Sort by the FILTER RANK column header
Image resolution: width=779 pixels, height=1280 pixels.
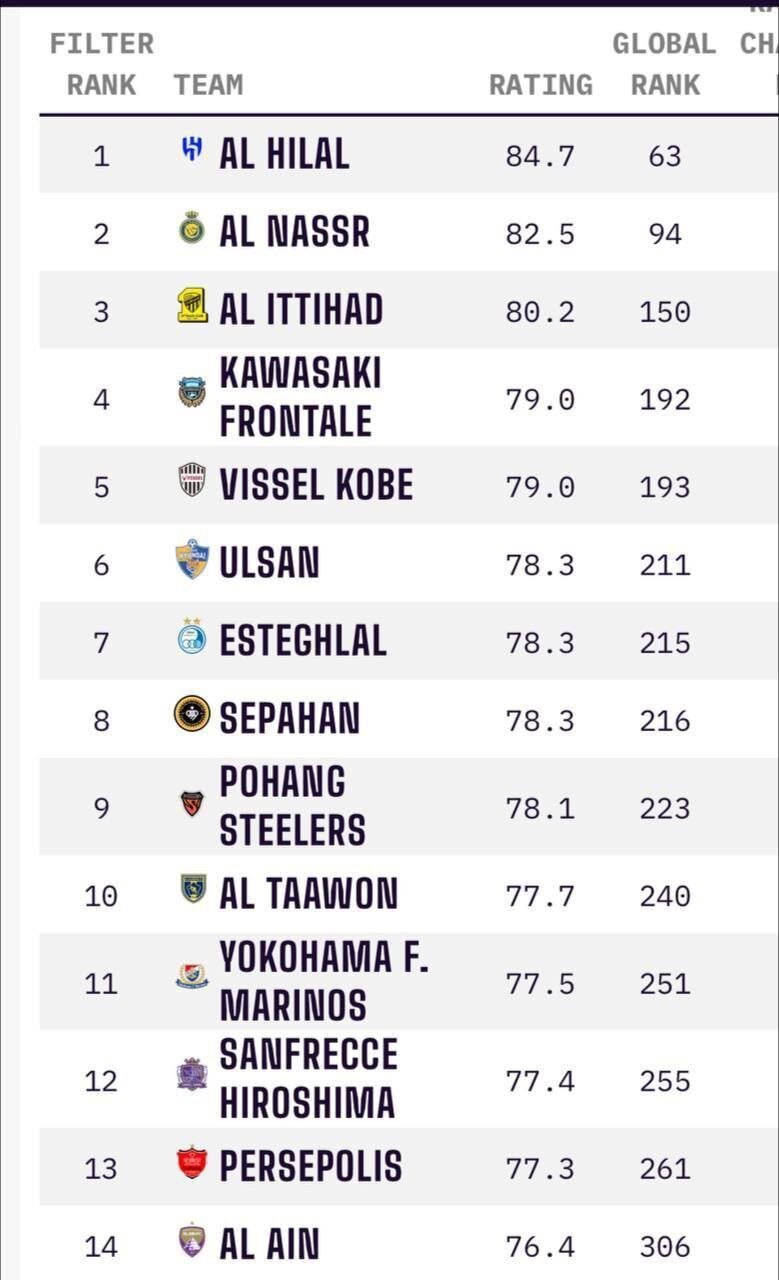pyautogui.click(x=101, y=65)
